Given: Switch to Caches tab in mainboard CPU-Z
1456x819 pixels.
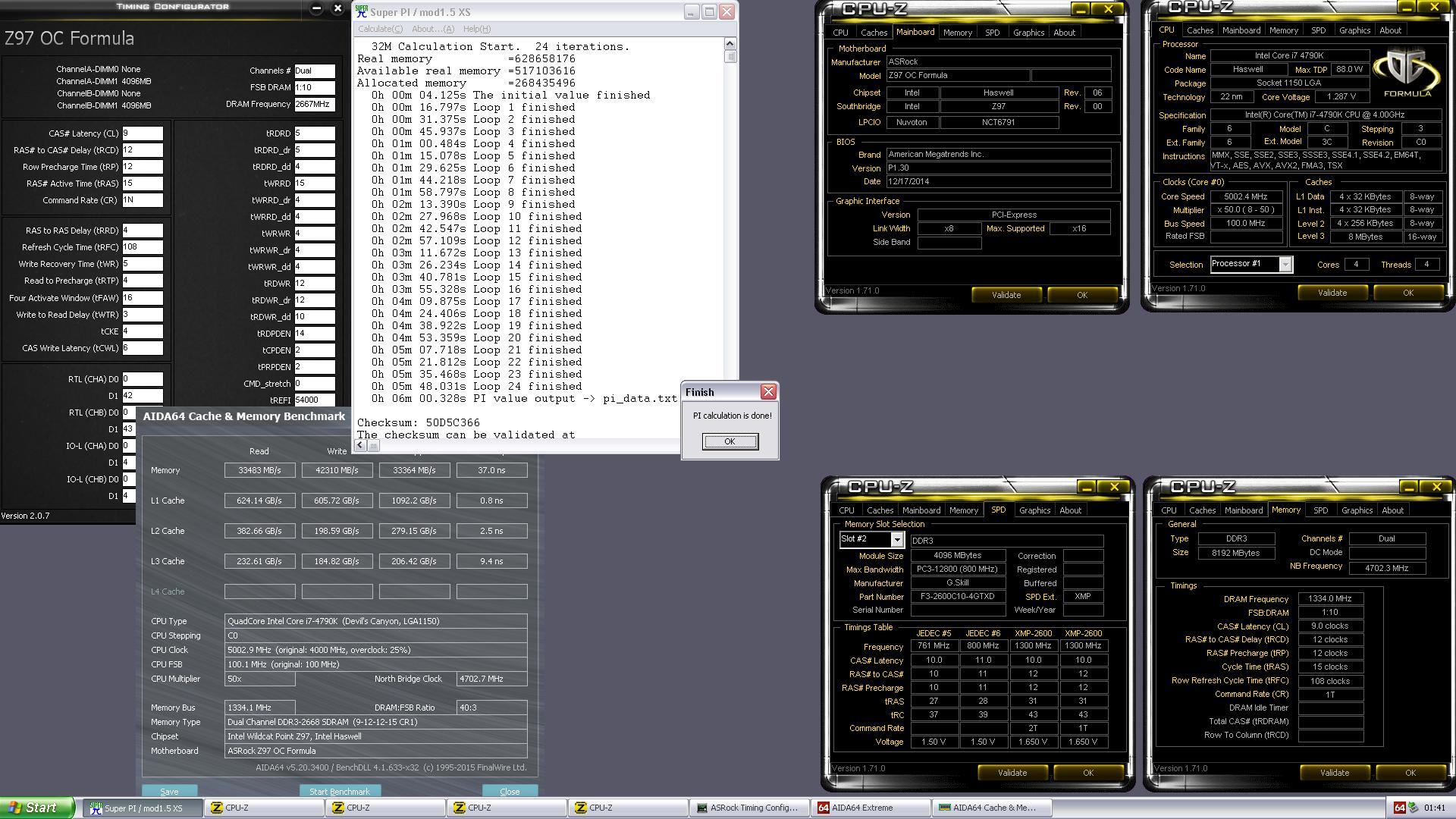Looking at the screenshot, I should pos(874,33).
